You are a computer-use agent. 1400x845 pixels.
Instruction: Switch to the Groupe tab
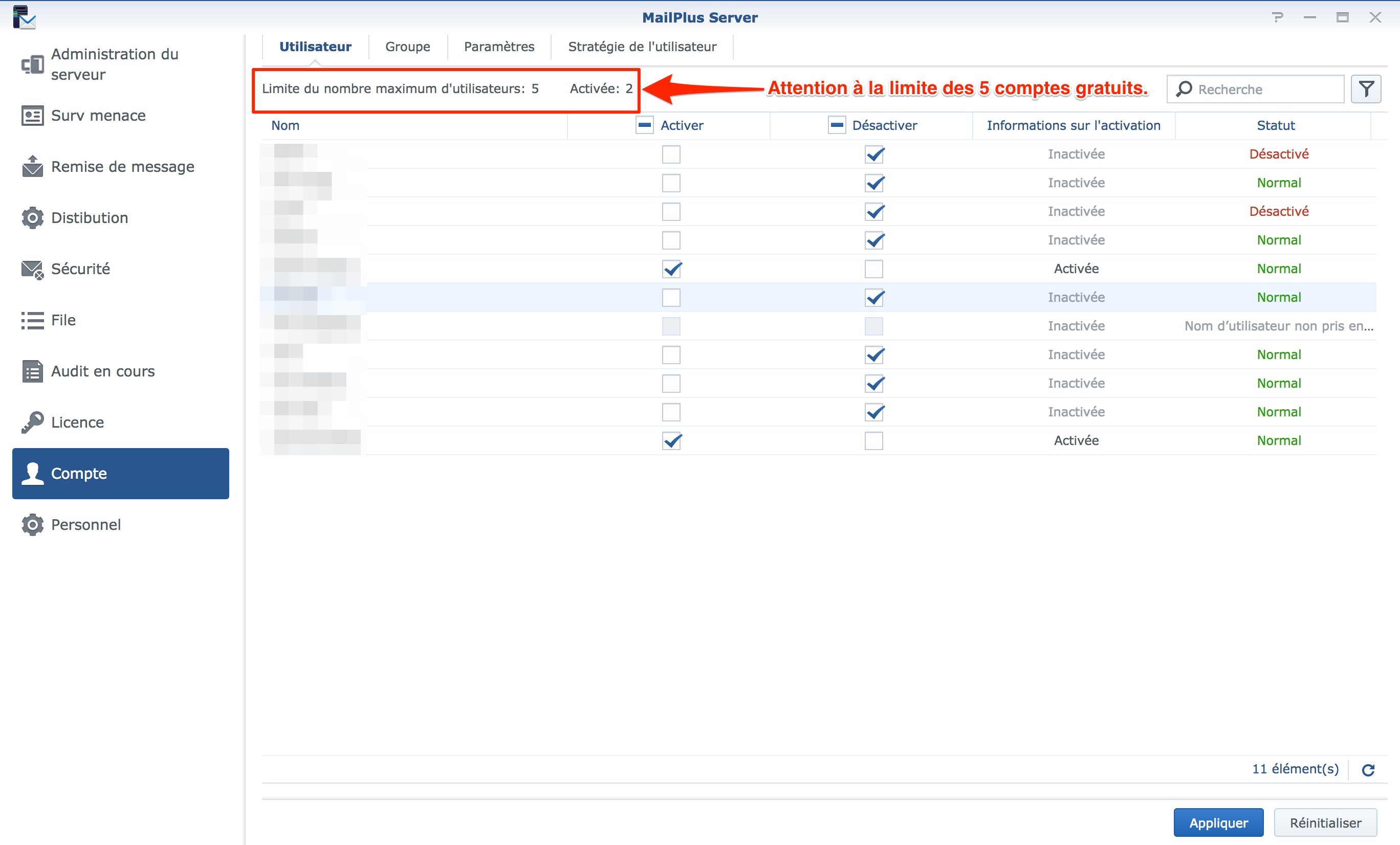407,47
